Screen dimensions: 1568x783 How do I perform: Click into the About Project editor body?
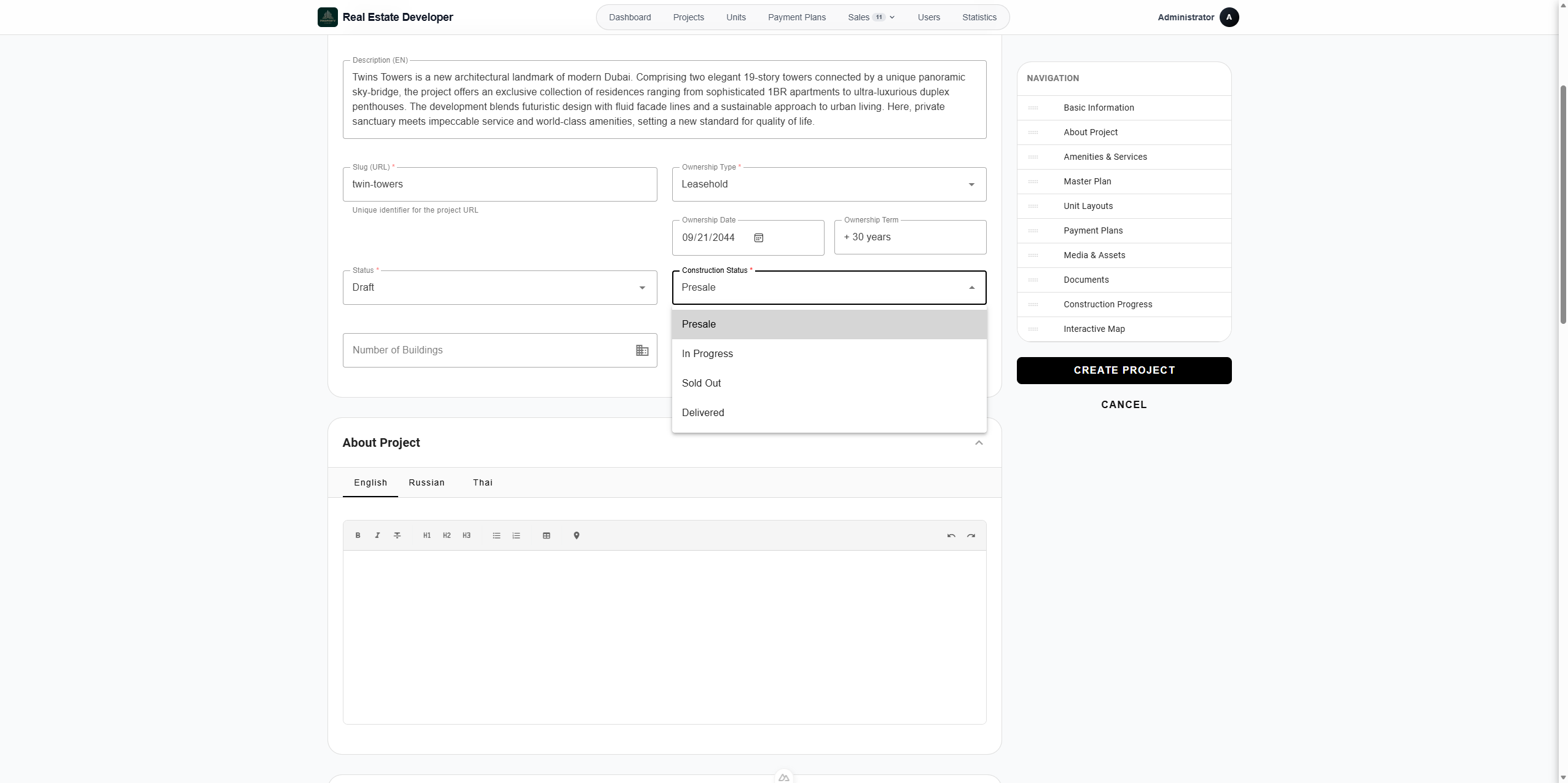664,637
